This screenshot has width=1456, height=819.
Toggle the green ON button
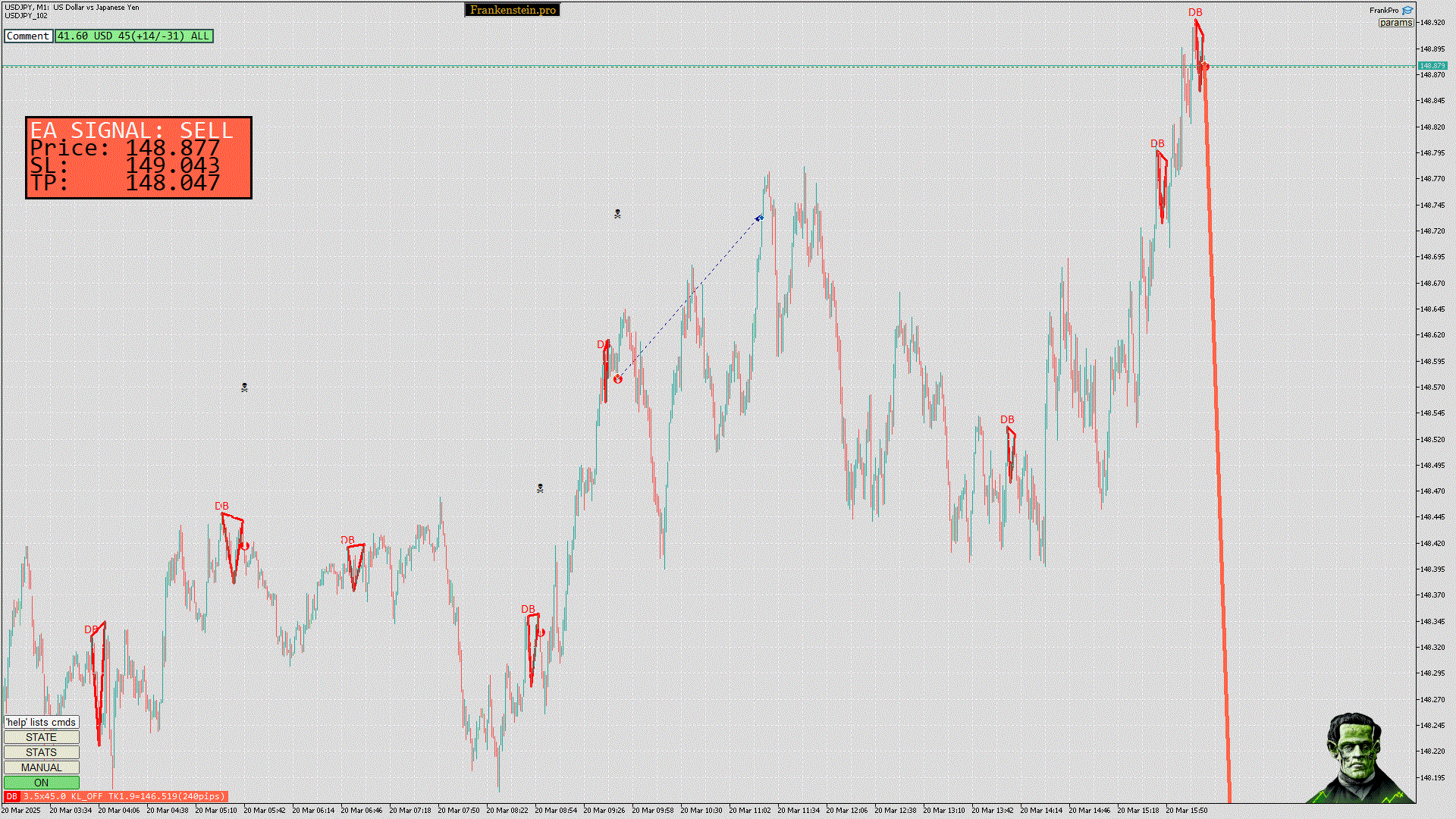coord(41,783)
